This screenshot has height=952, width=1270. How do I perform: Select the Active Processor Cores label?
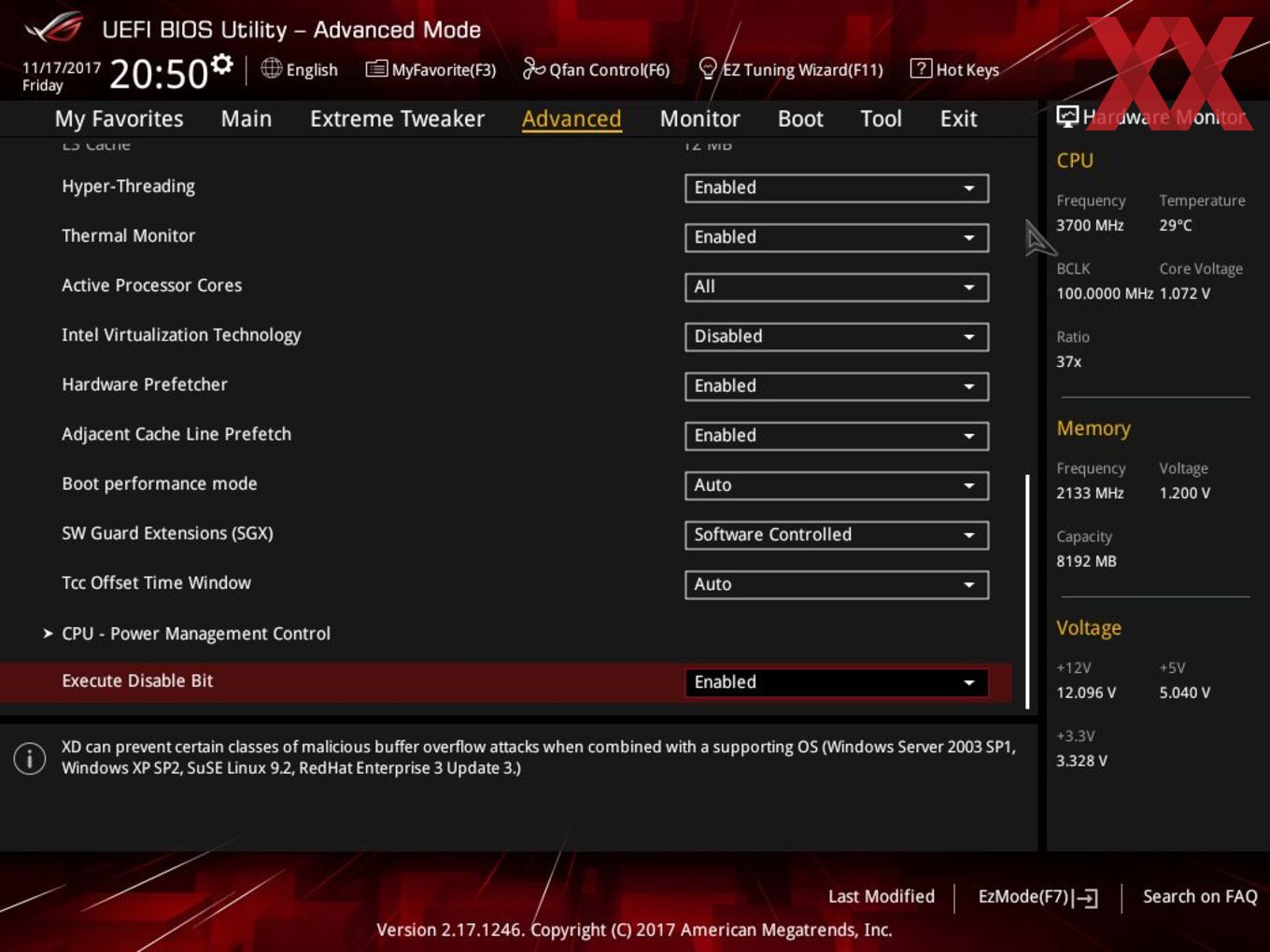152,285
